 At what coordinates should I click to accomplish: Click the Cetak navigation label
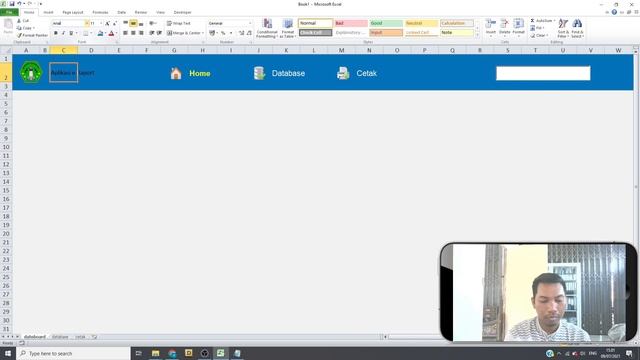(367, 73)
